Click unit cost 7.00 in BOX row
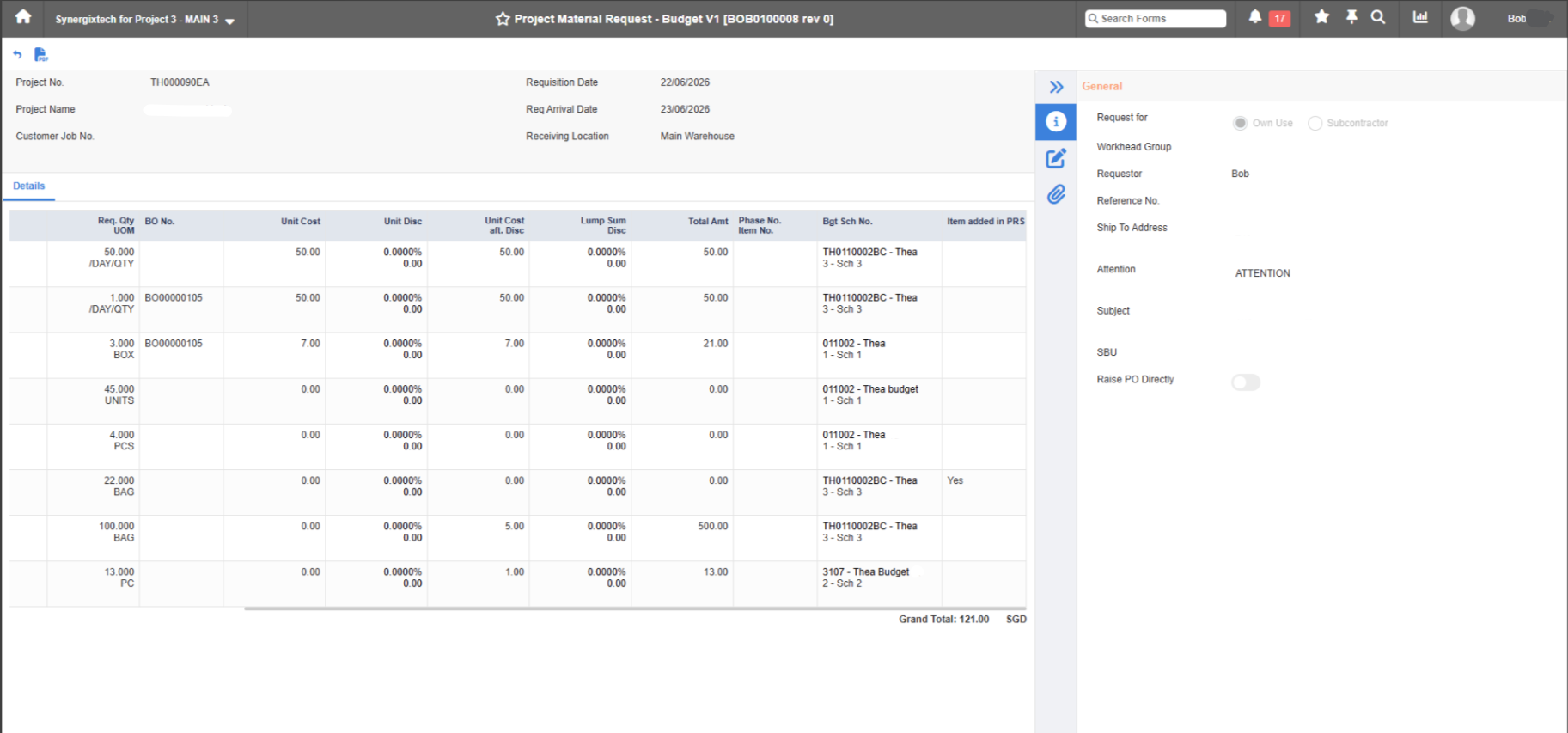The width and height of the screenshot is (1568, 733). pyautogui.click(x=310, y=343)
